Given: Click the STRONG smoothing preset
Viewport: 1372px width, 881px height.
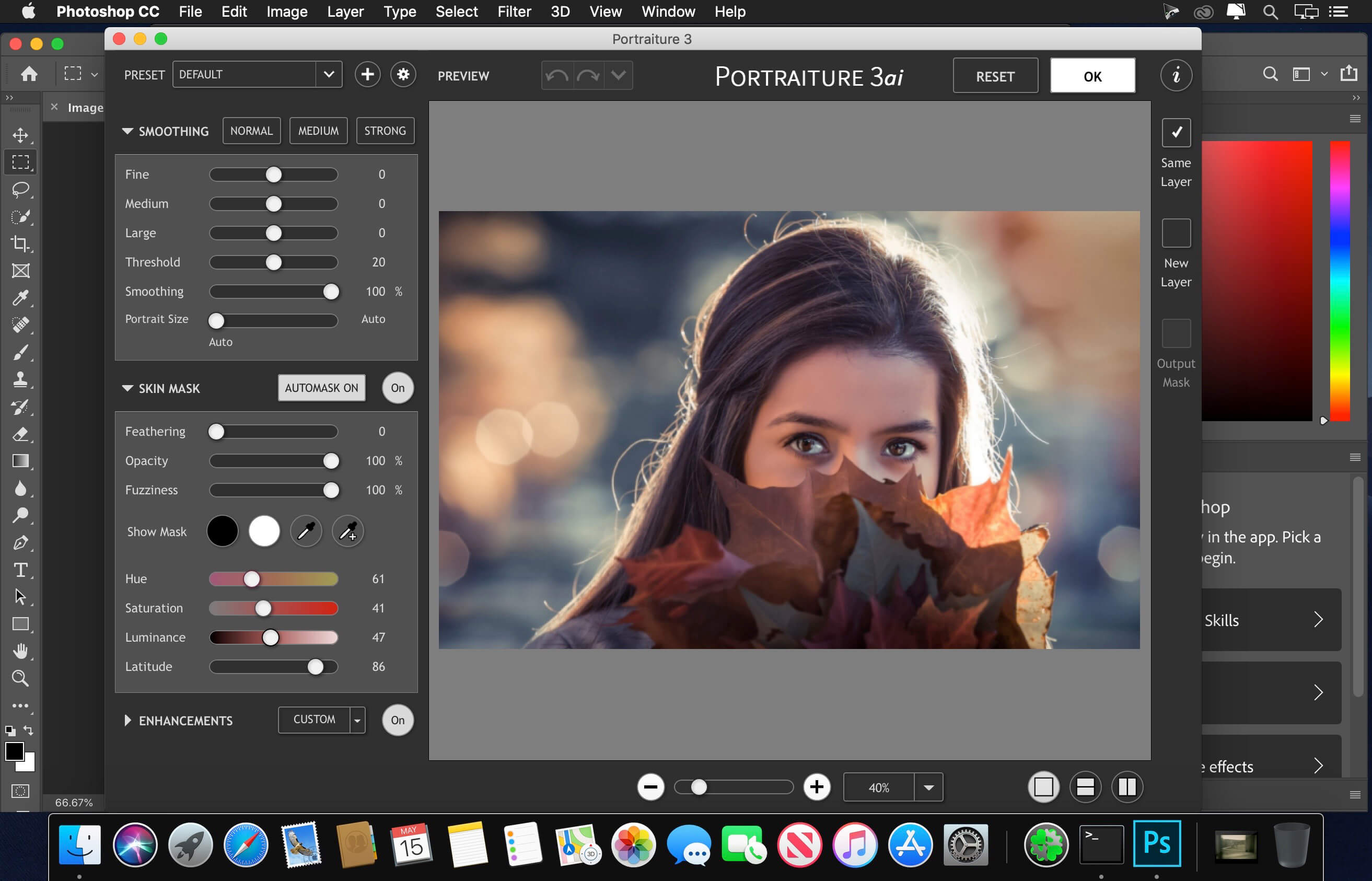Looking at the screenshot, I should pos(384,130).
